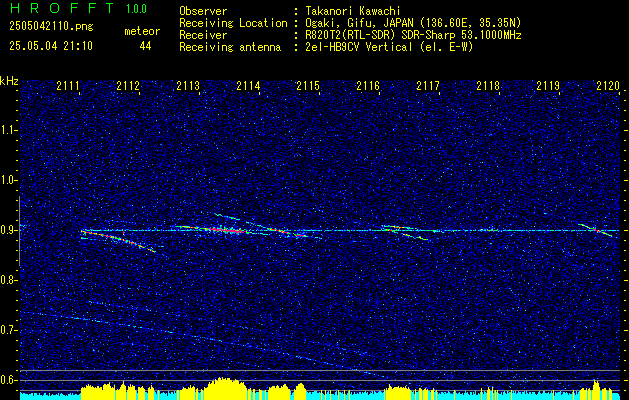Click the 0.7 kHz axis label
Viewport: 629px width, 400px height.
[7, 330]
